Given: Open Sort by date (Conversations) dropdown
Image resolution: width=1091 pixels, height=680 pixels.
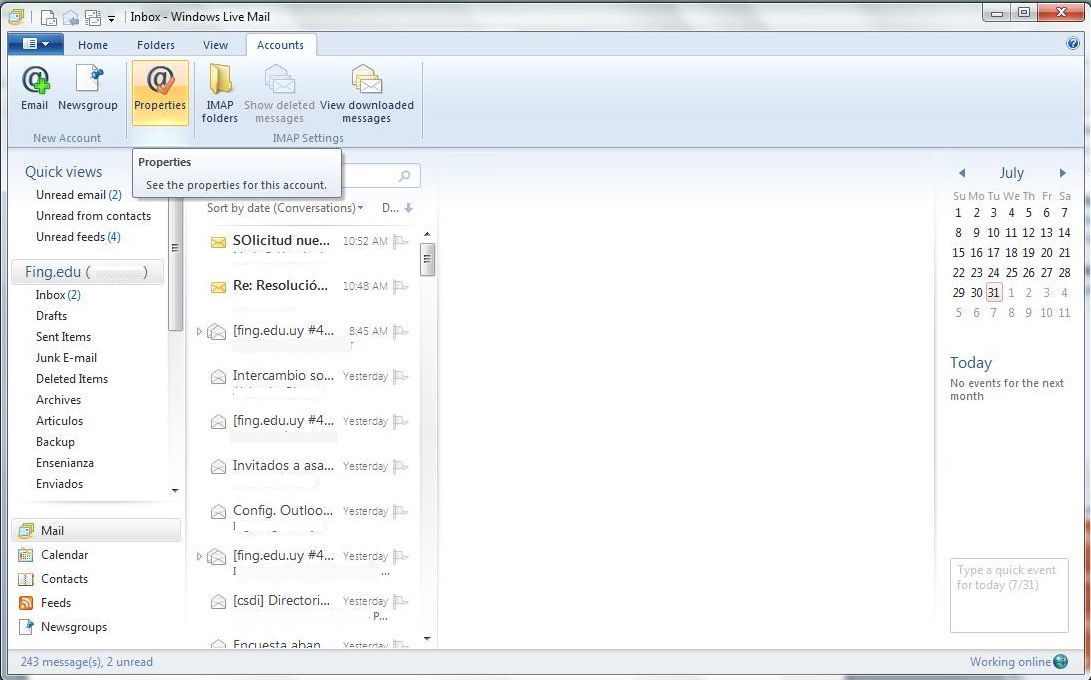Looking at the screenshot, I should click(x=285, y=208).
